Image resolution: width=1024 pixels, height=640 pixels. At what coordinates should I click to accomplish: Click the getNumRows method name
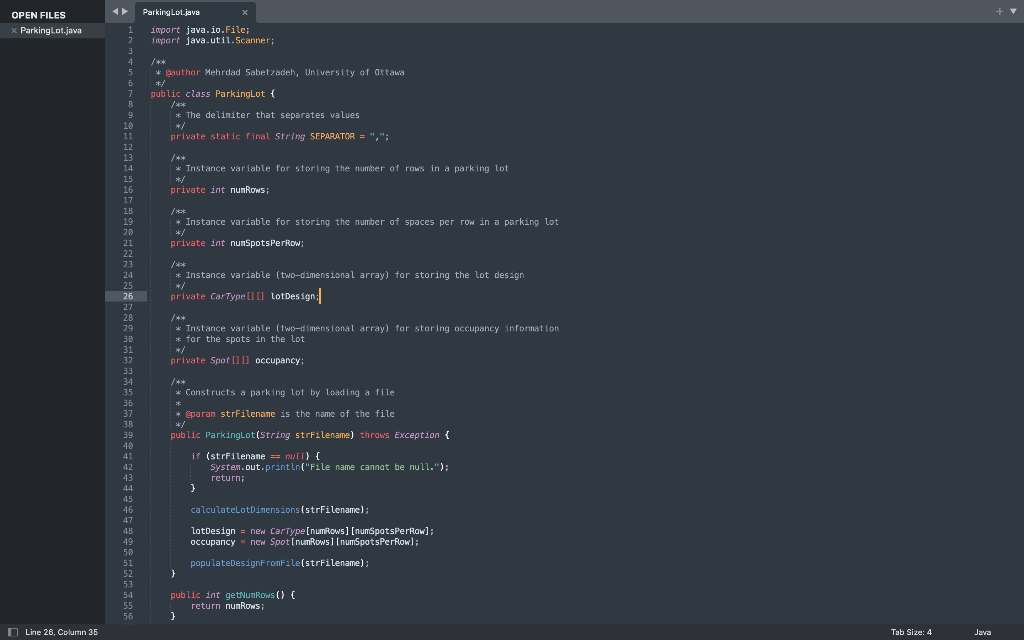(250, 595)
